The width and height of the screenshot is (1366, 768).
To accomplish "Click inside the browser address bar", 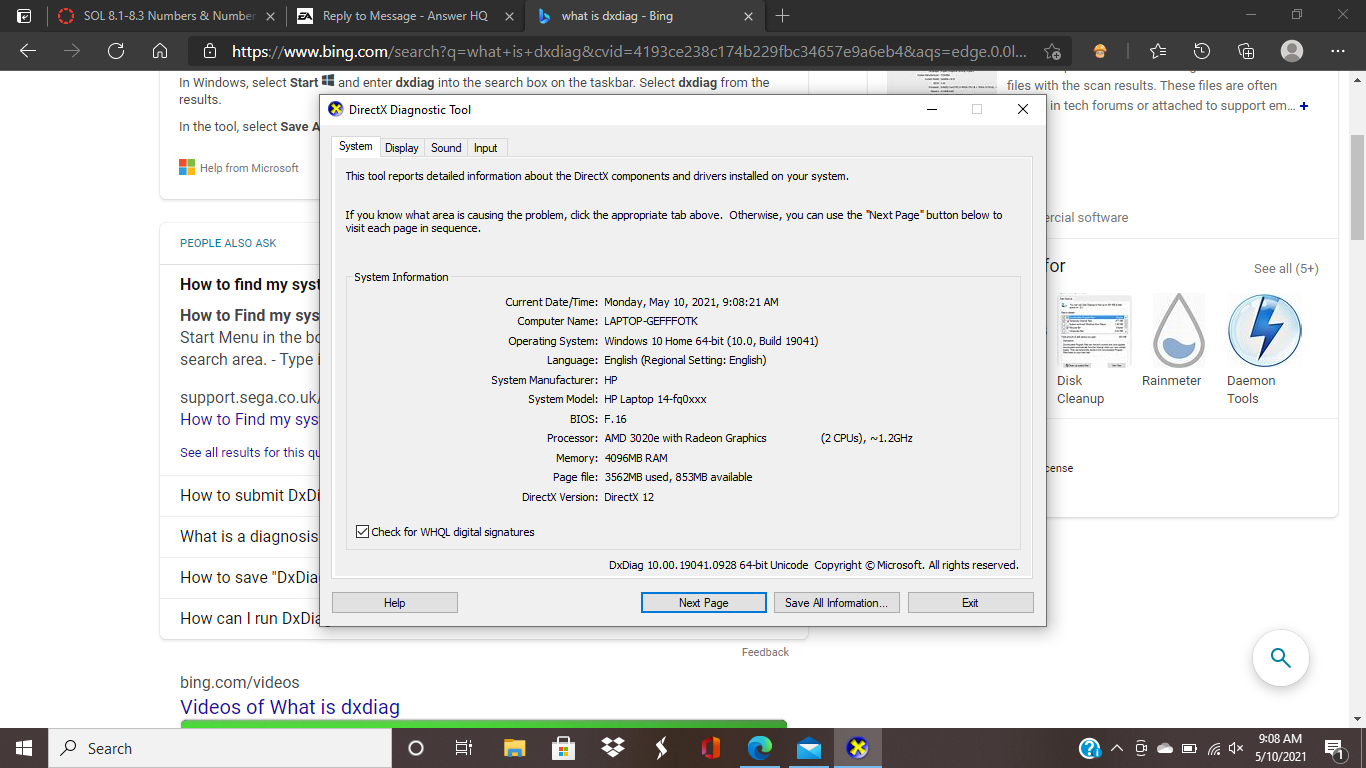I will tap(600, 49).
